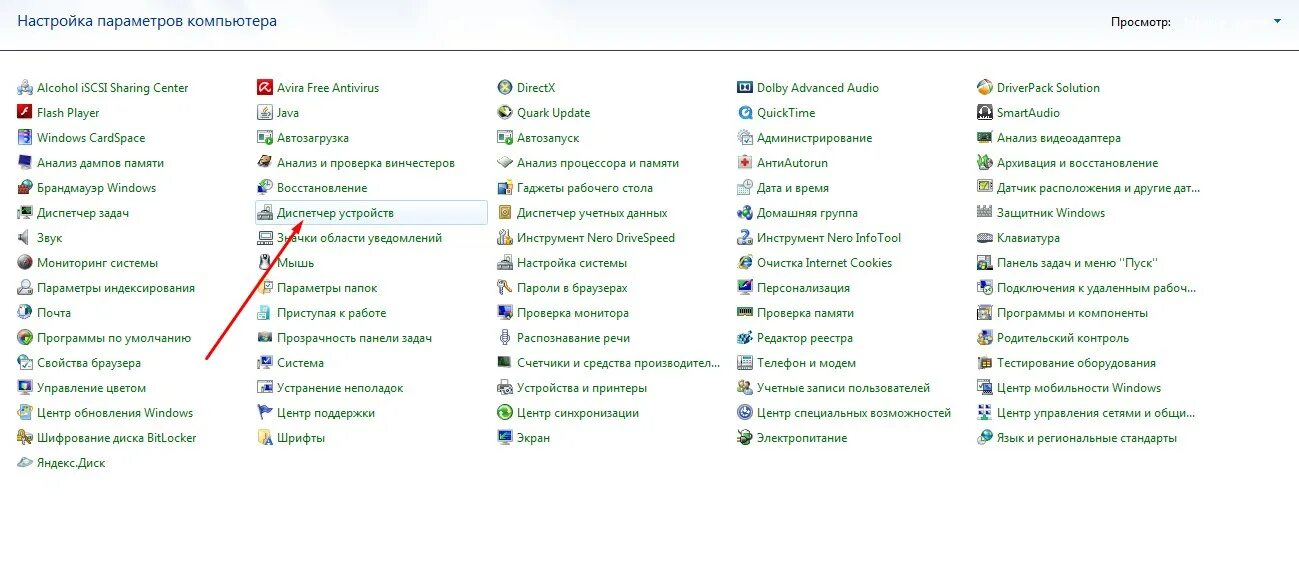Open the QuickTime icon
This screenshot has height=569, width=1299.
[745, 113]
